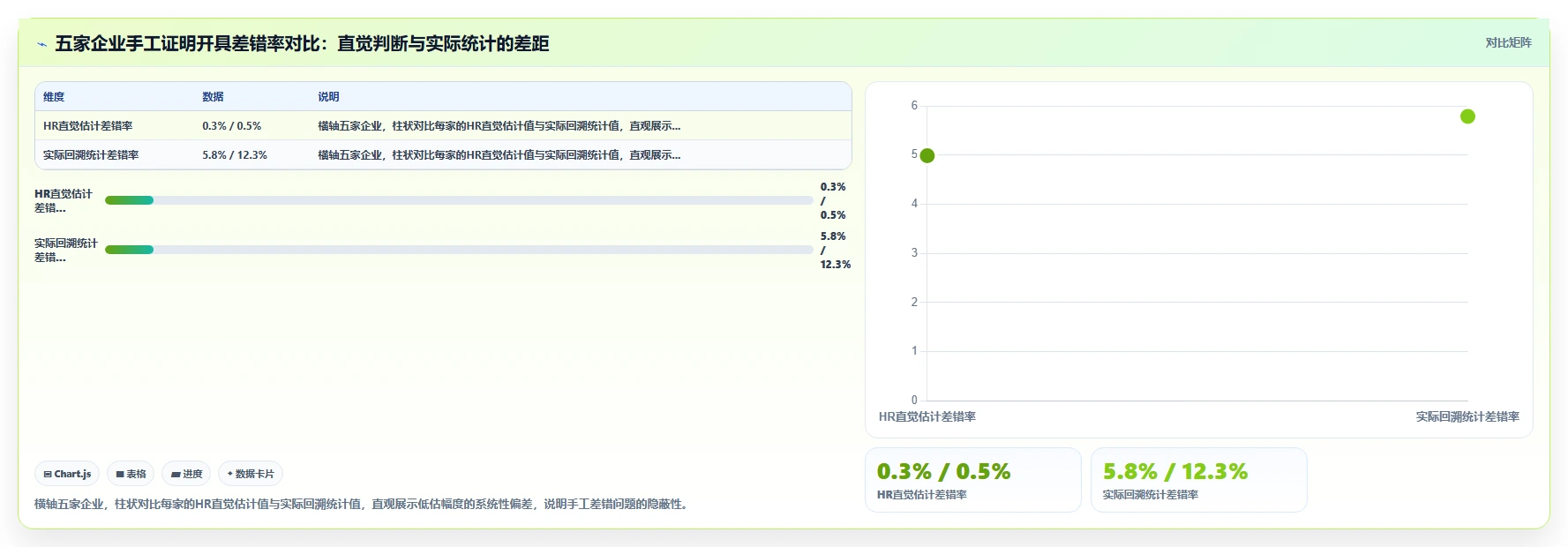1568x547 pixels.
Task: Click the 实际回溯统计差错 progress label
Action: click(66, 251)
